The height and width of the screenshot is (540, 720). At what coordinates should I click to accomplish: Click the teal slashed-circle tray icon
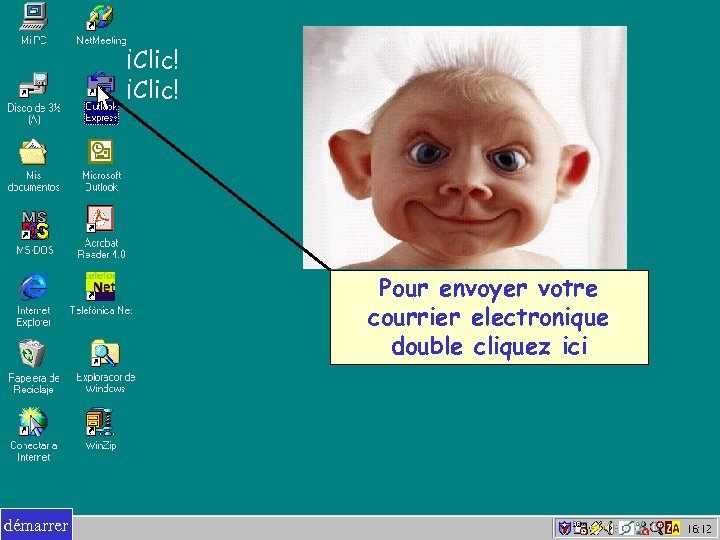click(626, 528)
